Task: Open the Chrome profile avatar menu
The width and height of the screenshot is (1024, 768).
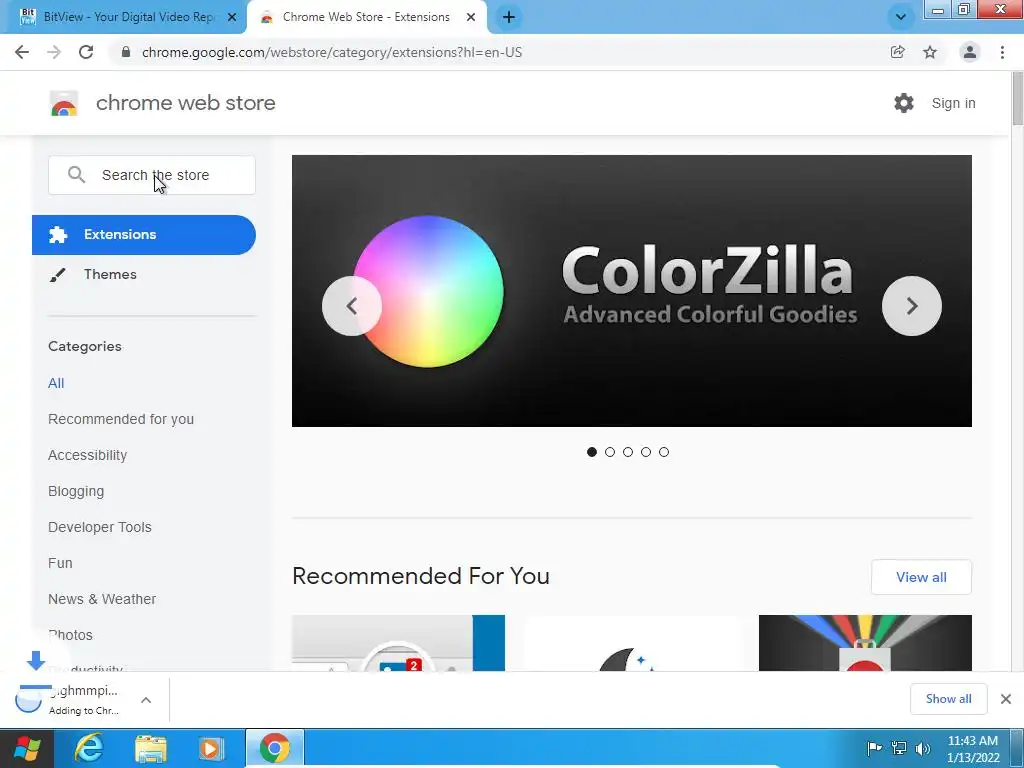Action: pyautogui.click(x=970, y=52)
